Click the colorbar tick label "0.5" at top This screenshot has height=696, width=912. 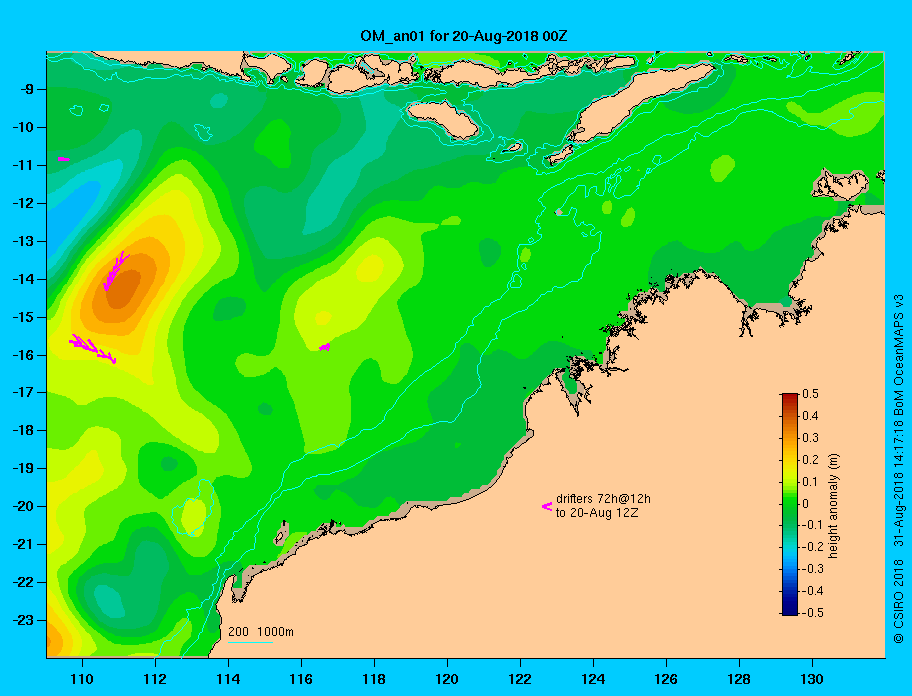pos(810,394)
